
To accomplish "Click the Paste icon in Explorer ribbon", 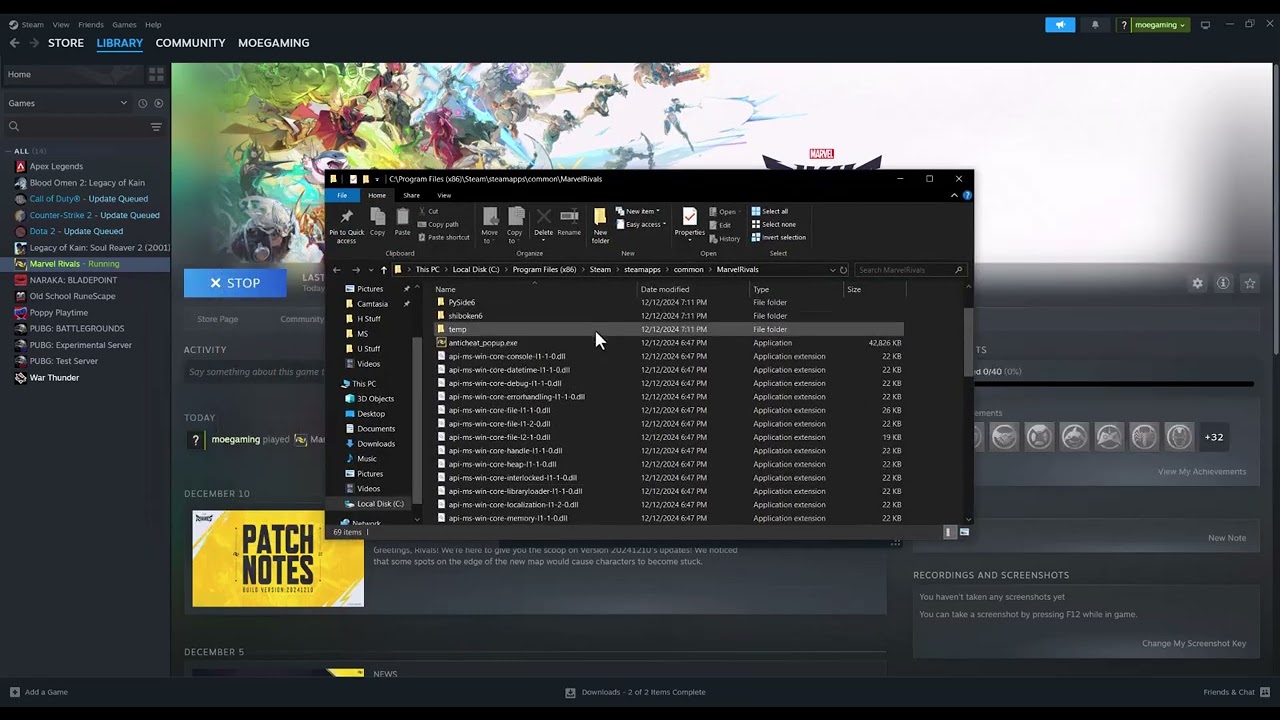I will [402, 222].
